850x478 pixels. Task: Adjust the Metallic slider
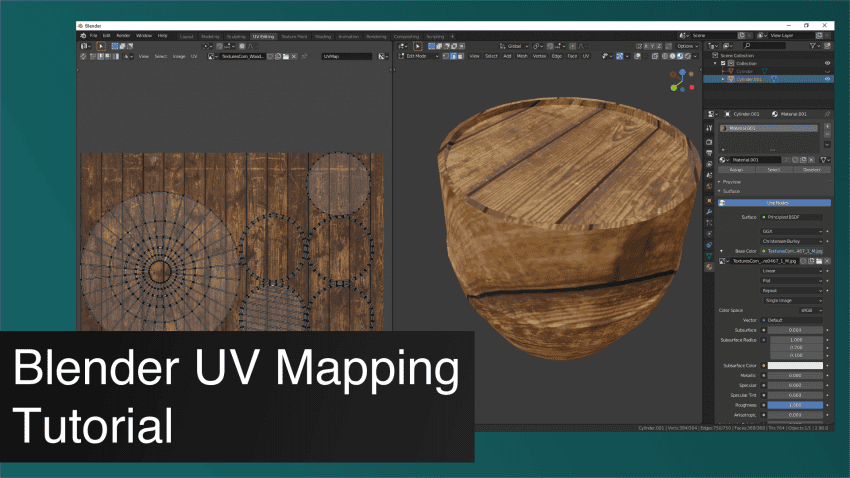(x=796, y=376)
